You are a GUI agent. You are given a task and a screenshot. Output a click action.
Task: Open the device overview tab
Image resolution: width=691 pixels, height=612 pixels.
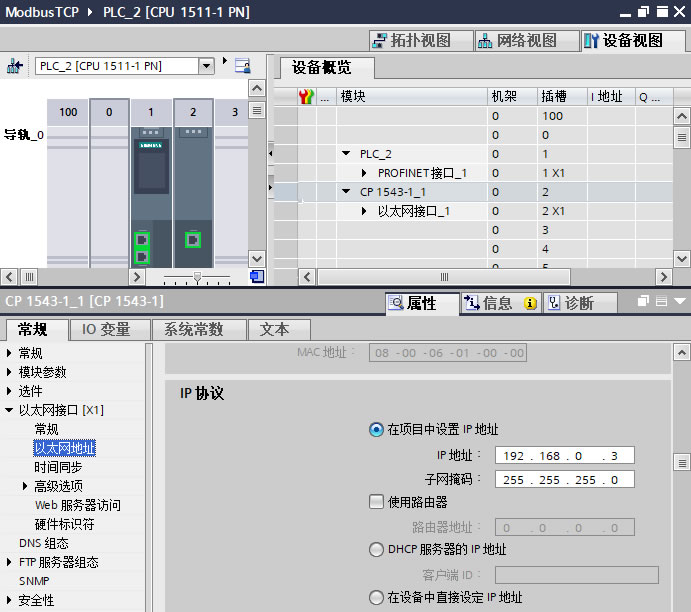pos(327,68)
